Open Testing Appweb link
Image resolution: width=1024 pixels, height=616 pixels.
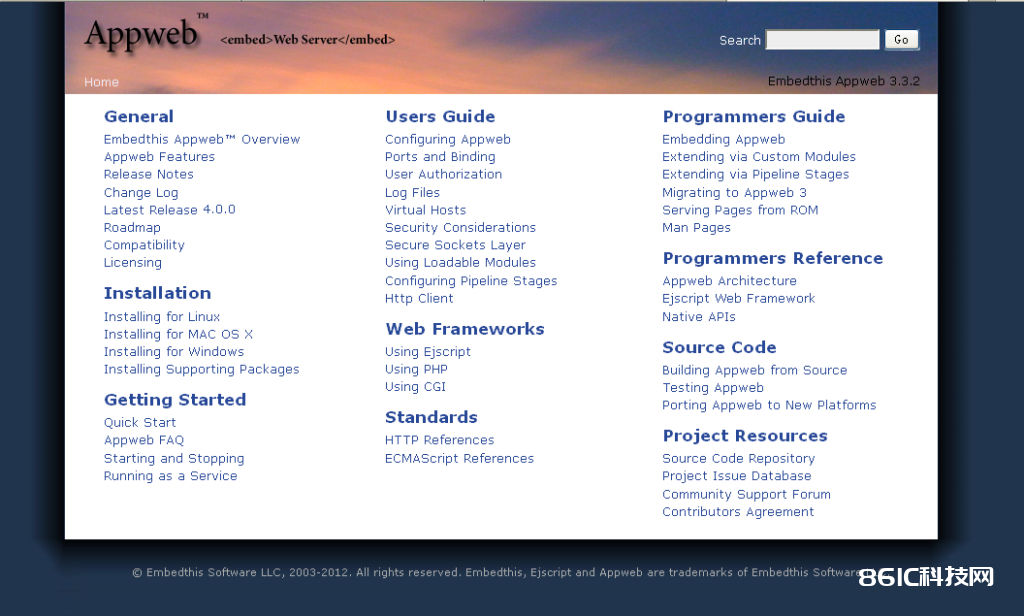point(712,388)
